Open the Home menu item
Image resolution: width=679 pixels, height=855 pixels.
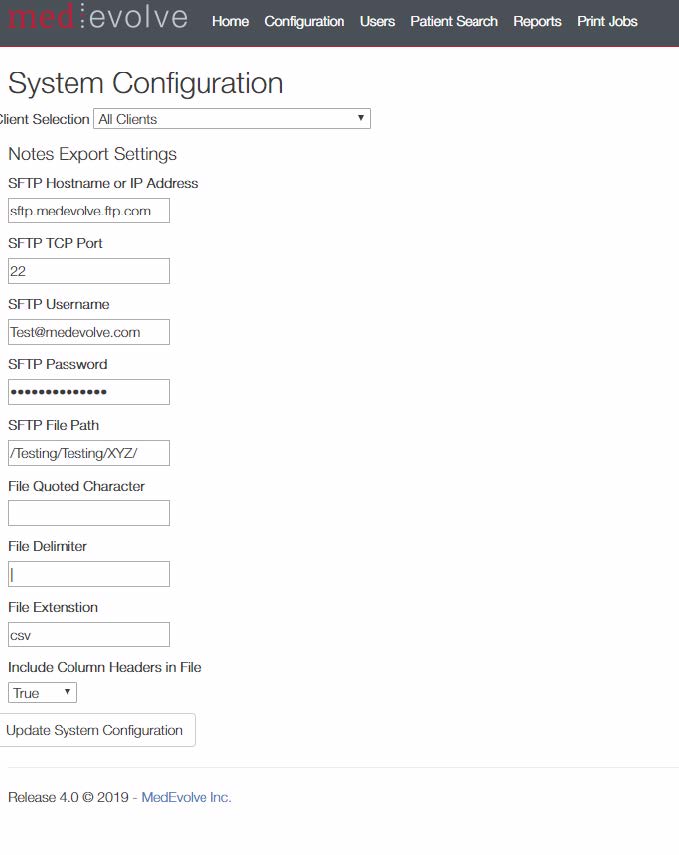[x=230, y=21]
